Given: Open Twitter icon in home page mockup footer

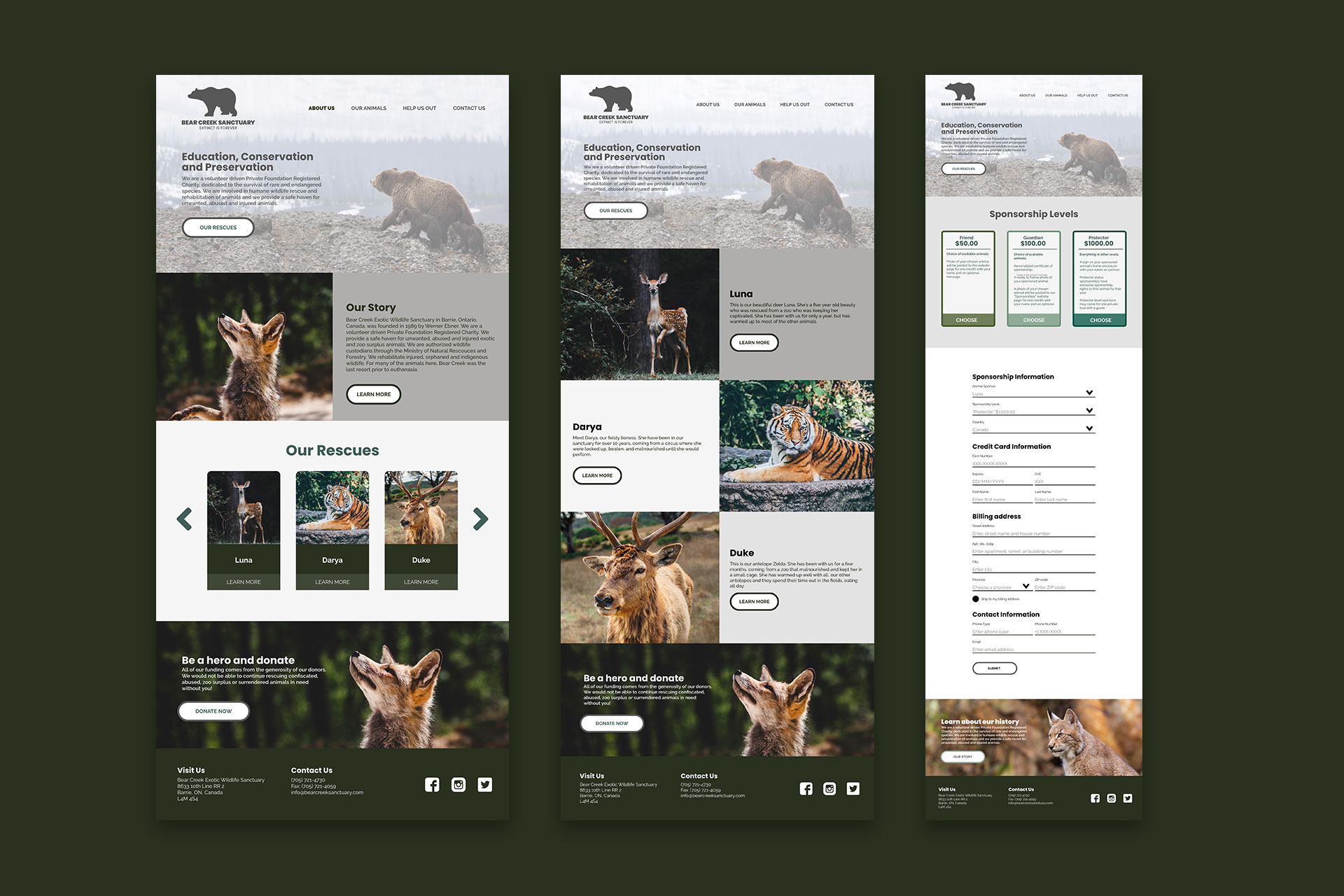Looking at the screenshot, I should (x=485, y=785).
